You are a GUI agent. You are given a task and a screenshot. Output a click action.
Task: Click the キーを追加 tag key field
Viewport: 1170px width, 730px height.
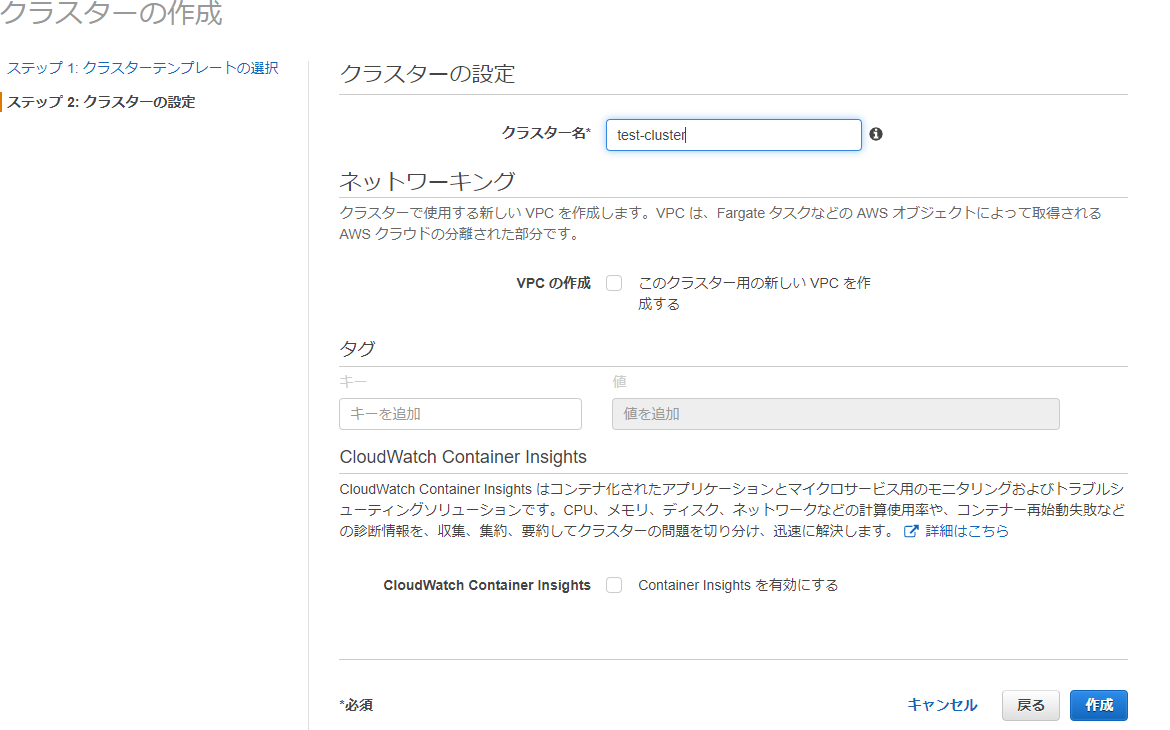[x=460, y=414]
